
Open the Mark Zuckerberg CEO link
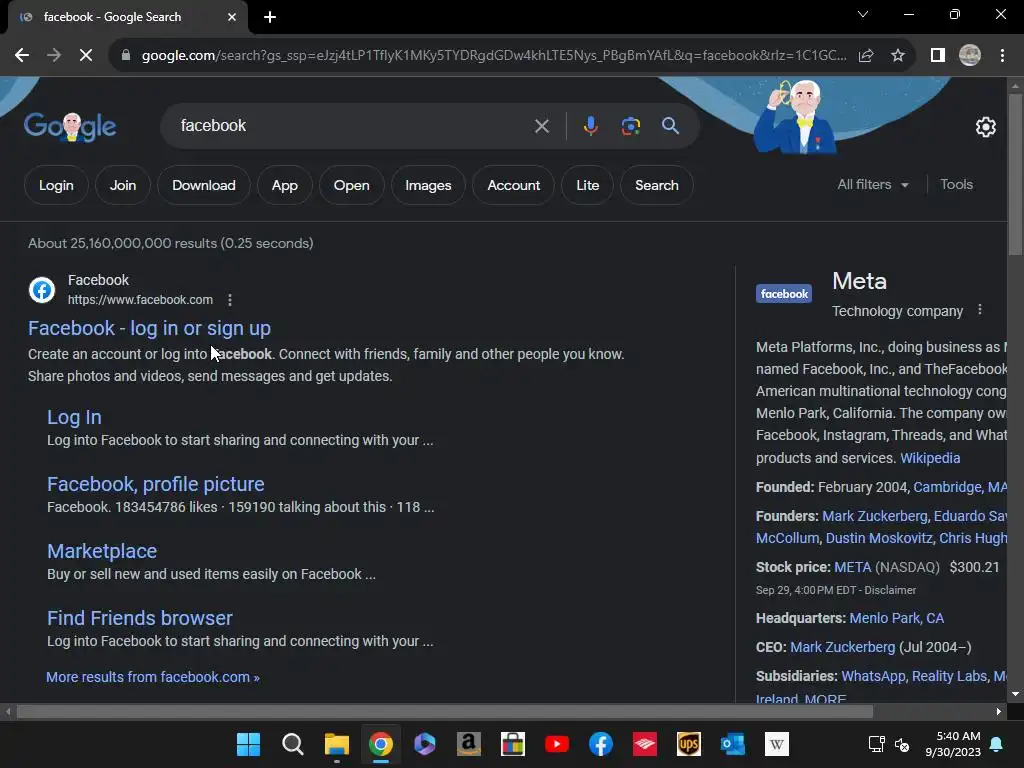(x=842, y=647)
